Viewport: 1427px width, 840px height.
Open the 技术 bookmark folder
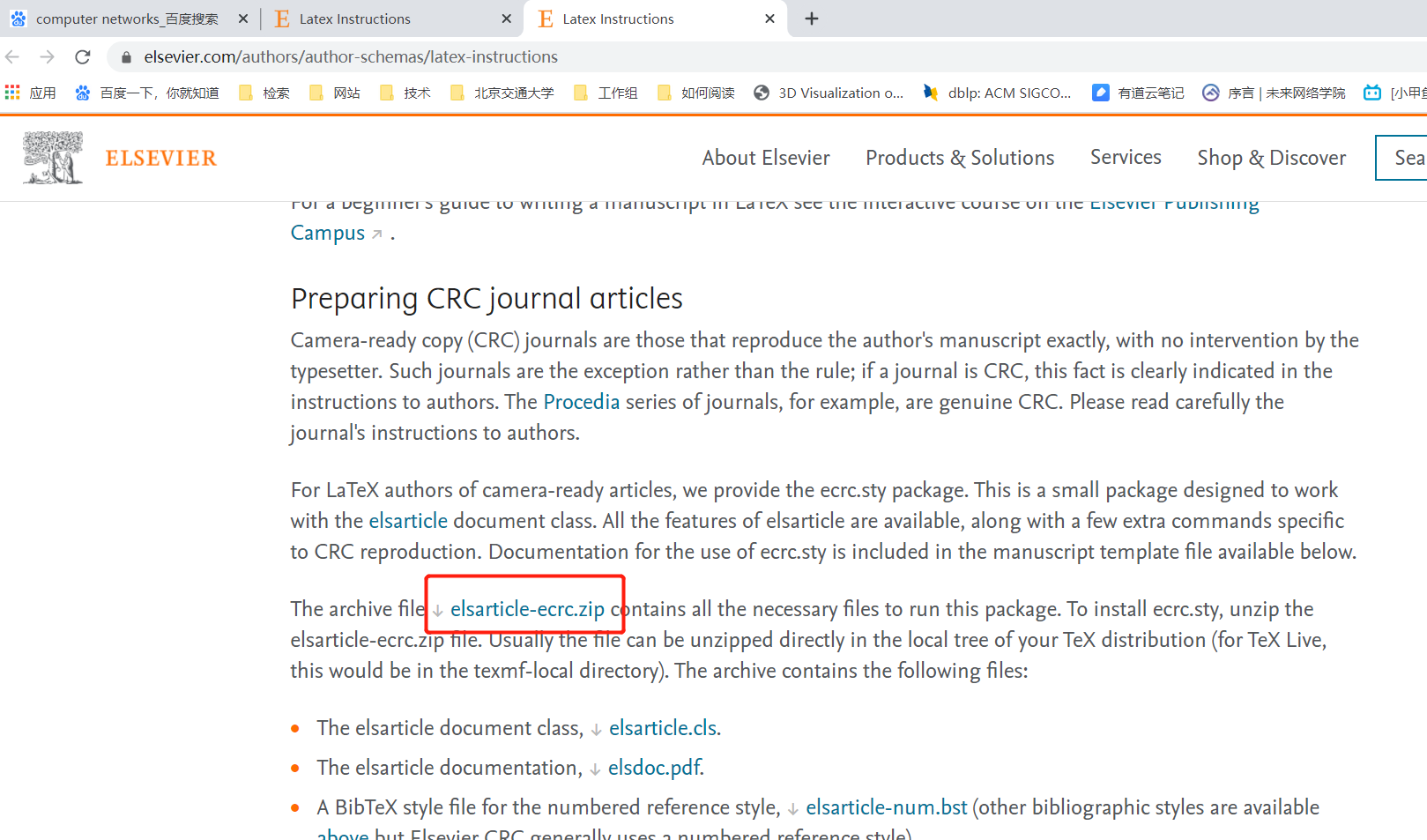click(x=405, y=93)
